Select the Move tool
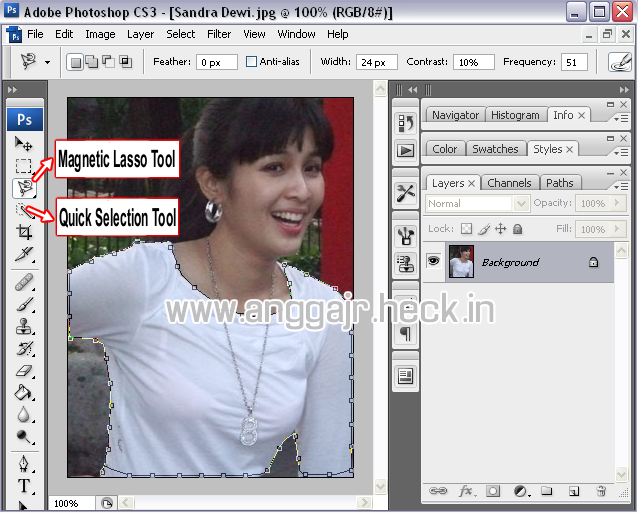638x515 pixels. [24, 144]
